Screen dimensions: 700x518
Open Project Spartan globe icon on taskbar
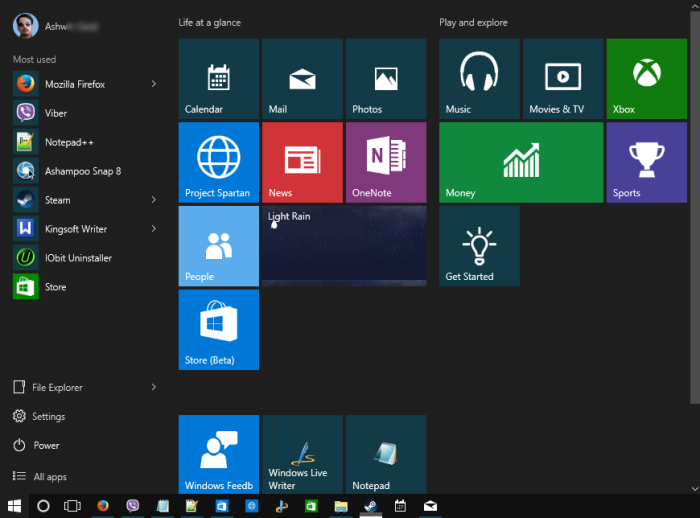[252, 506]
